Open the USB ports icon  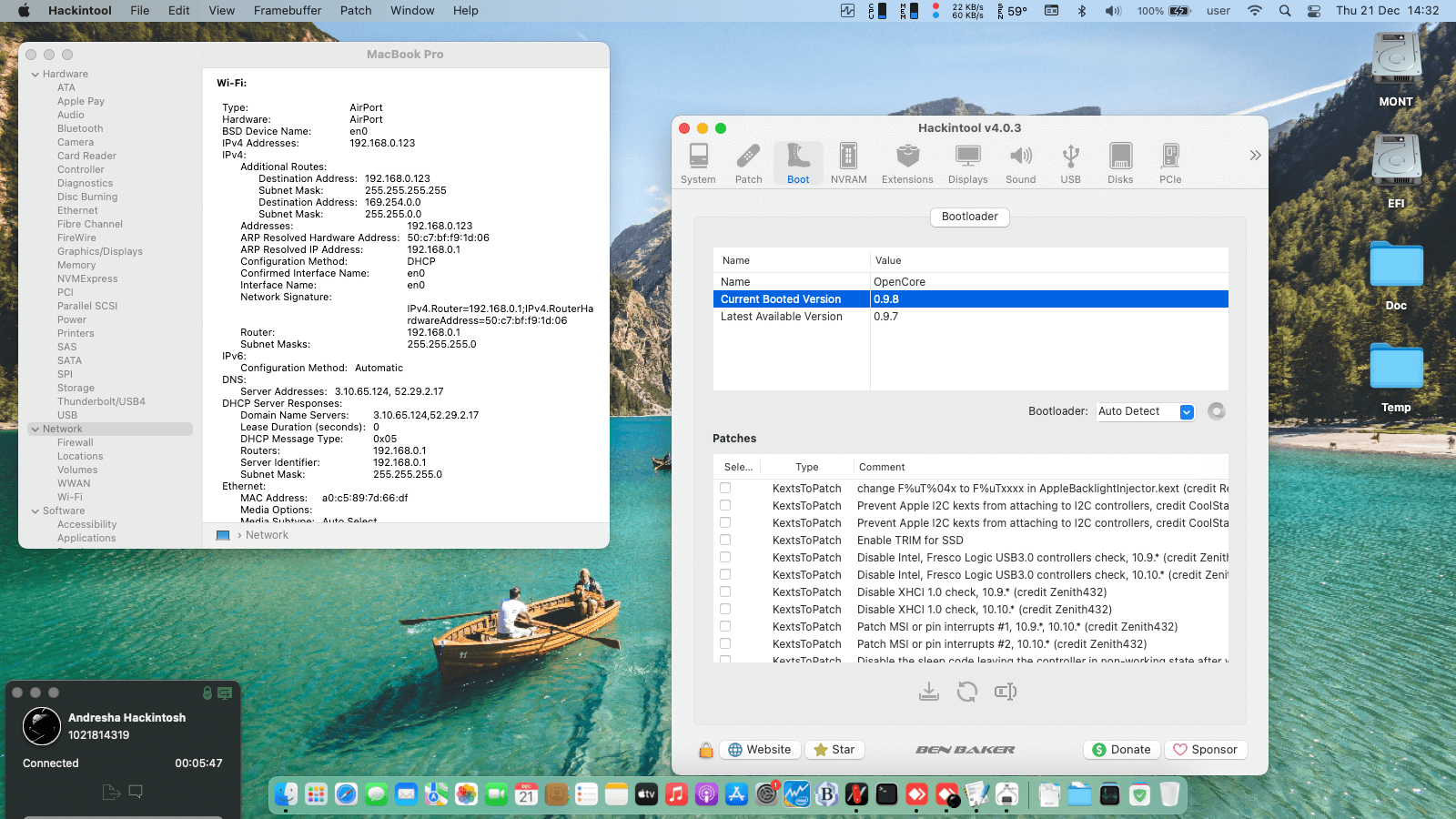(1070, 162)
